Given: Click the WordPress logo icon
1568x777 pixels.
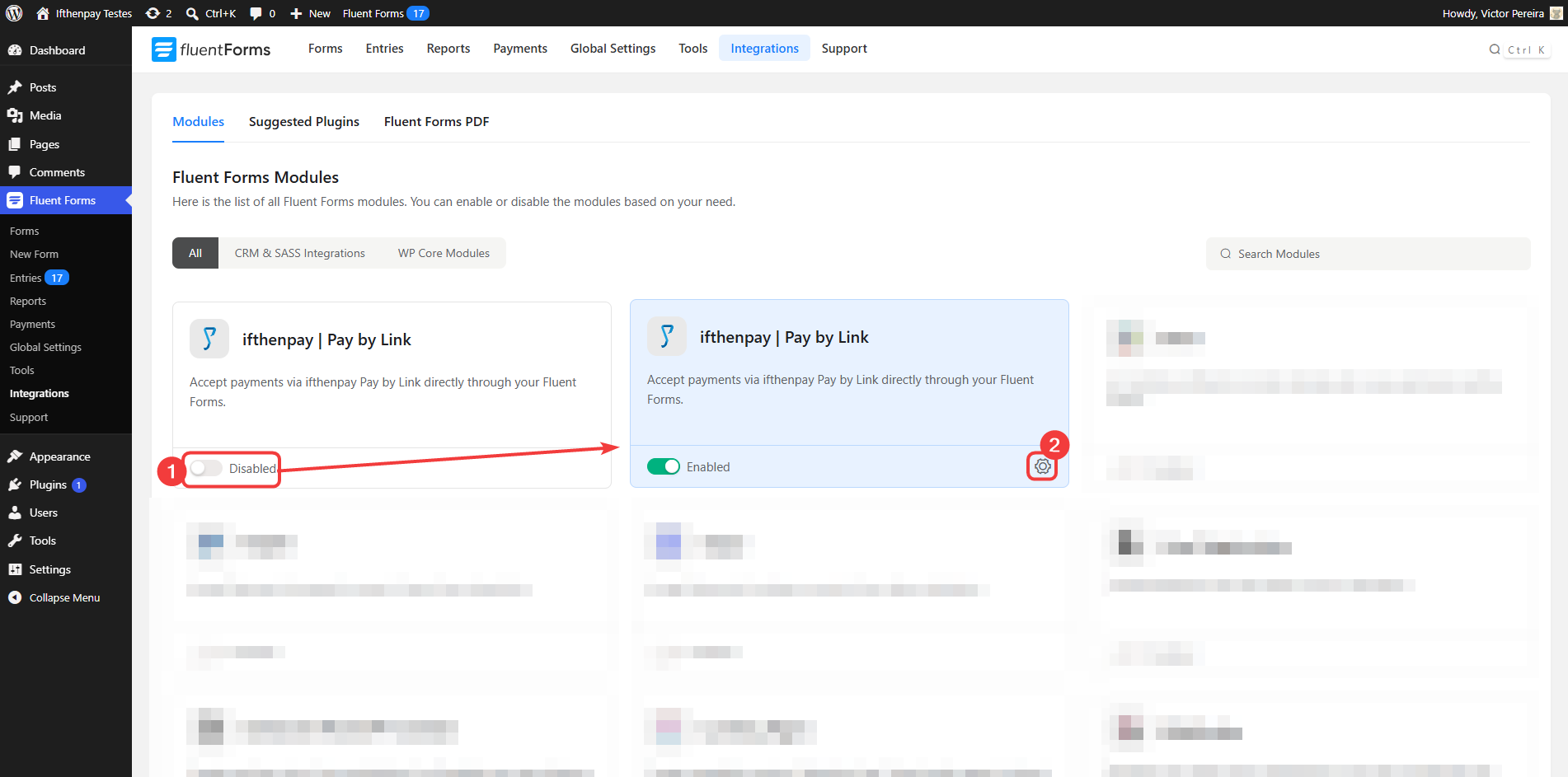Looking at the screenshot, I should (x=14, y=13).
